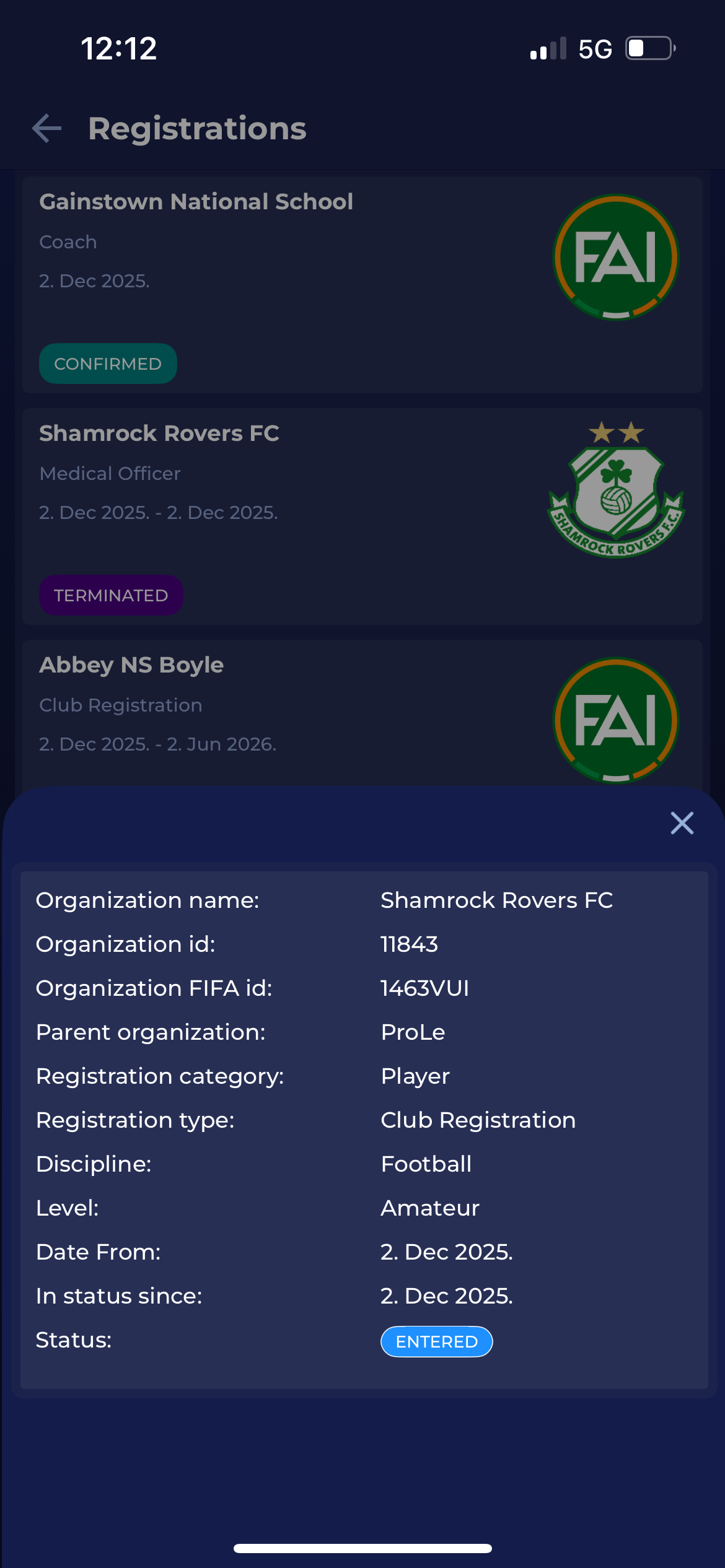
Task: Tap the blue ENTERED status badge
Action: click(436, 1341)
